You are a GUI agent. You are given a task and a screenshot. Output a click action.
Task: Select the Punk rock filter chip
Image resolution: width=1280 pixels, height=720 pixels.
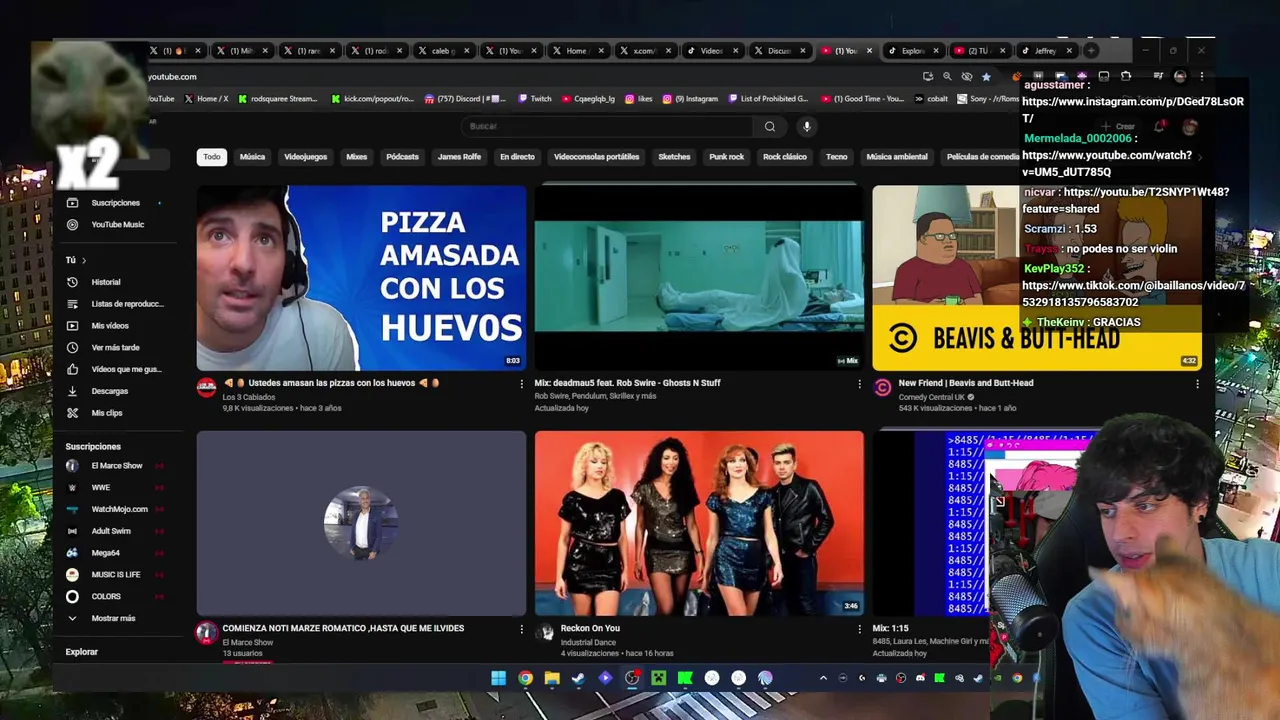click(726, 157)
